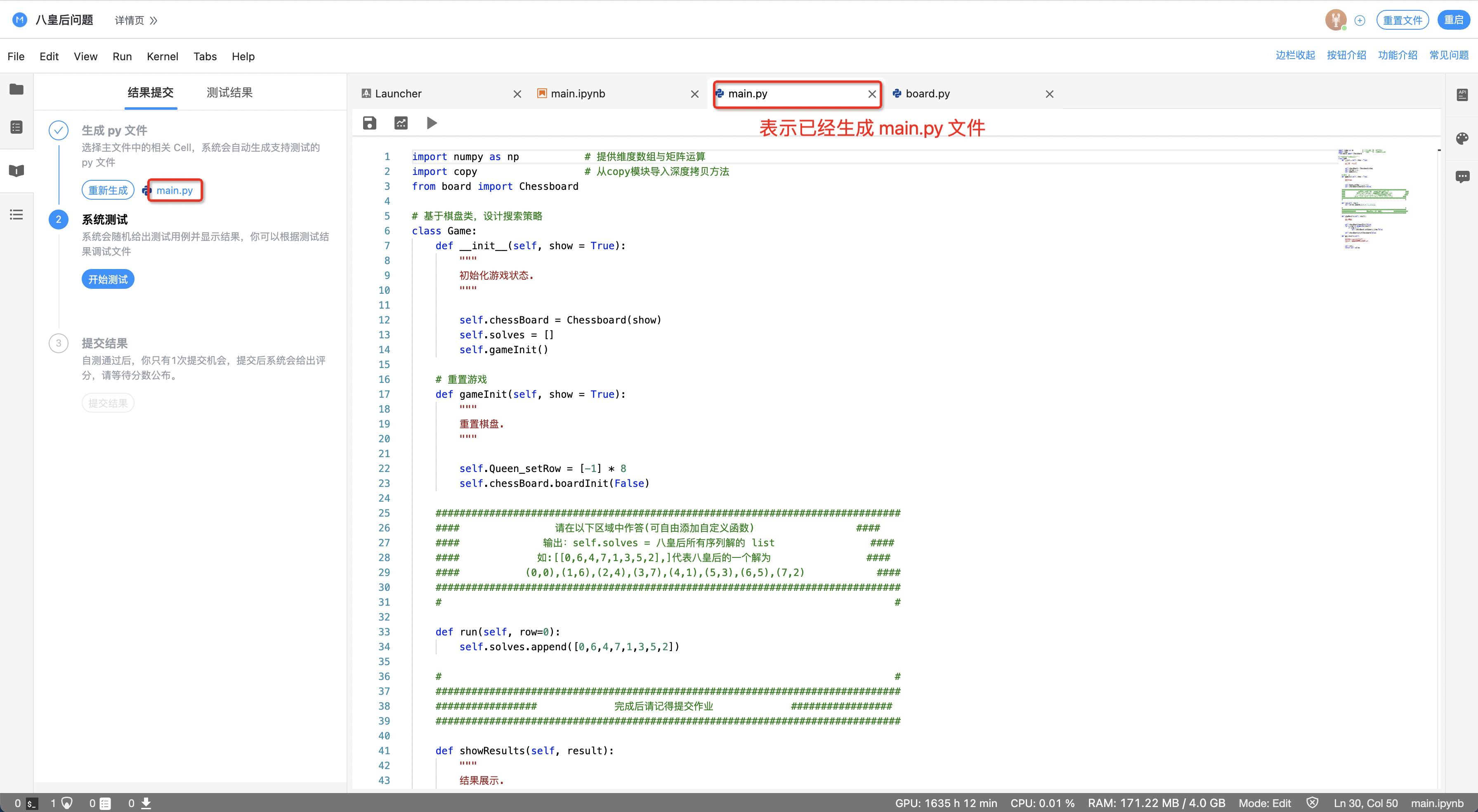The height and width of the screenshot is (812, 1478).
Task: Open the File menu
Action: (x=16, y=56)
